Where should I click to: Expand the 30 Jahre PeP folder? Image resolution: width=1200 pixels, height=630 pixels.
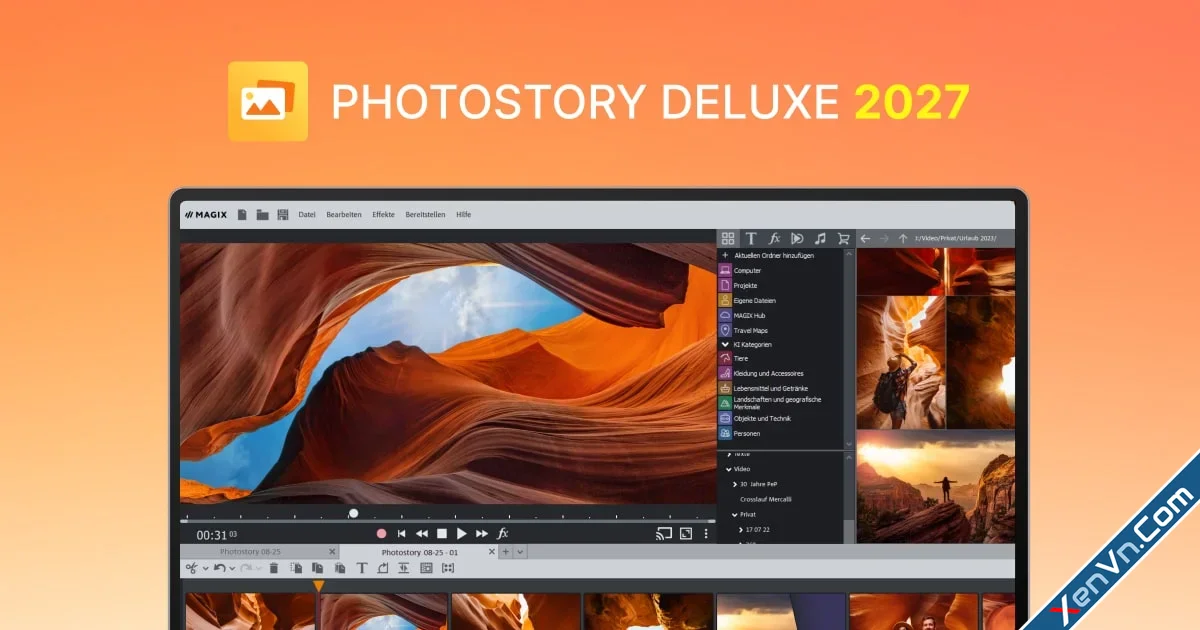pos(735,484)
